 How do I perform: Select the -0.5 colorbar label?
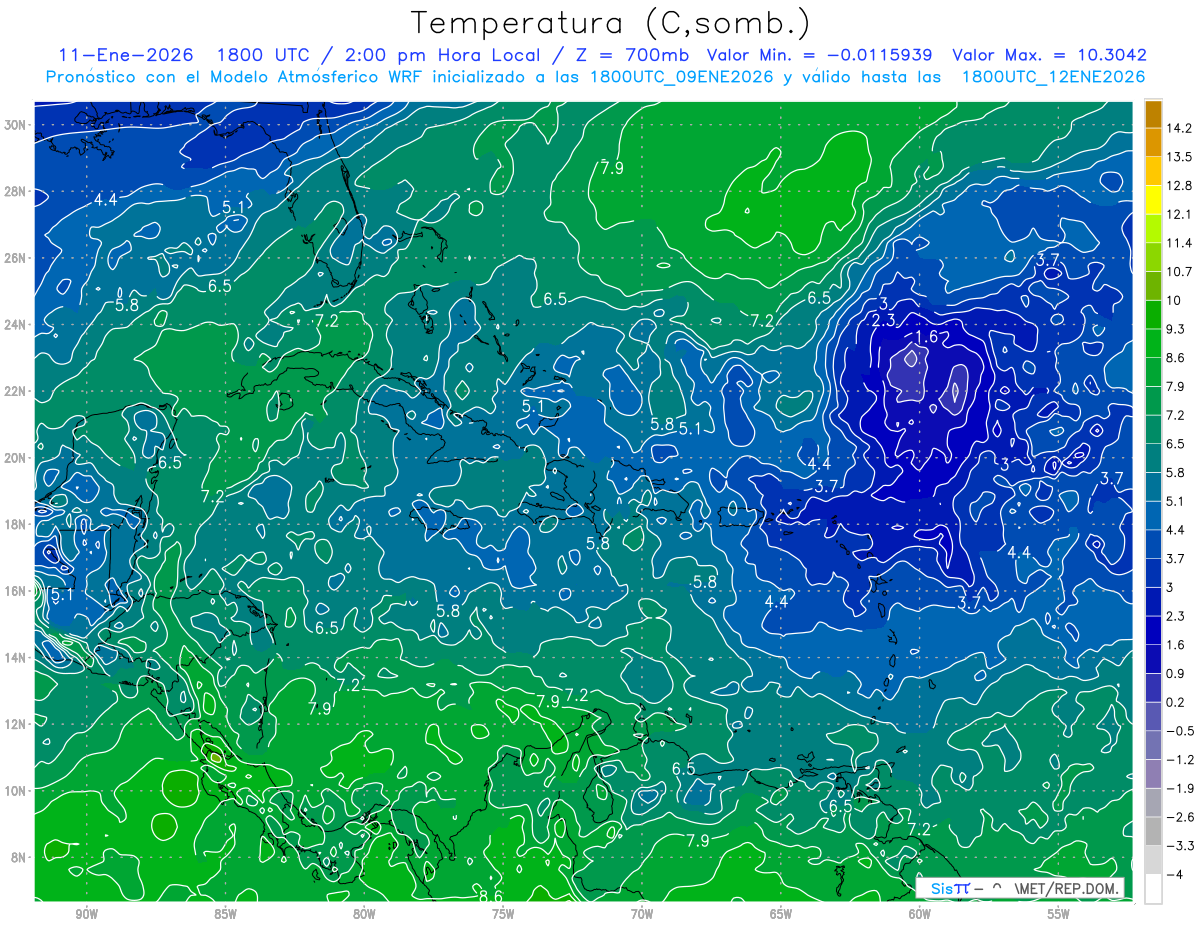[1178, 731]
